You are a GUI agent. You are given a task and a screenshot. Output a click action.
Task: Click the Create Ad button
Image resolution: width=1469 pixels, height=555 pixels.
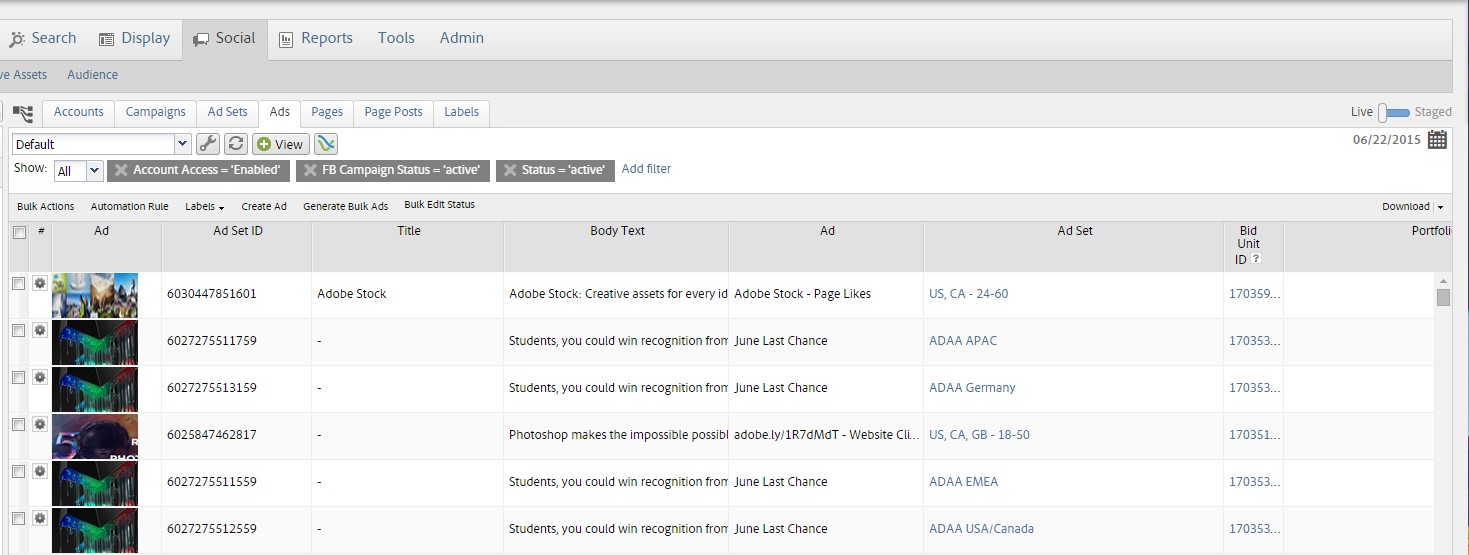click(264, 207)
